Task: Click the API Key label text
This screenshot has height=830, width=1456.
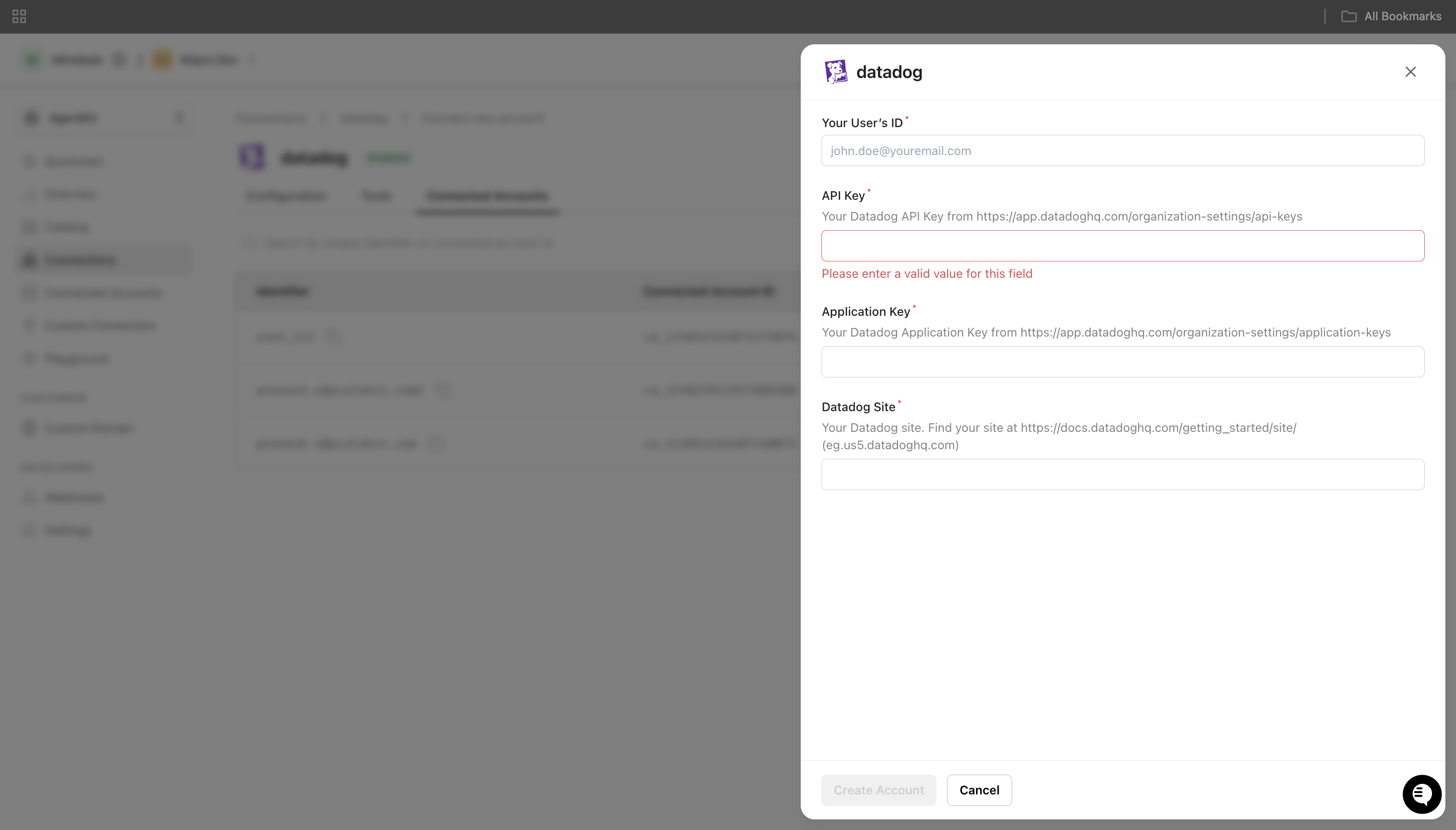Action: point(843,195)
